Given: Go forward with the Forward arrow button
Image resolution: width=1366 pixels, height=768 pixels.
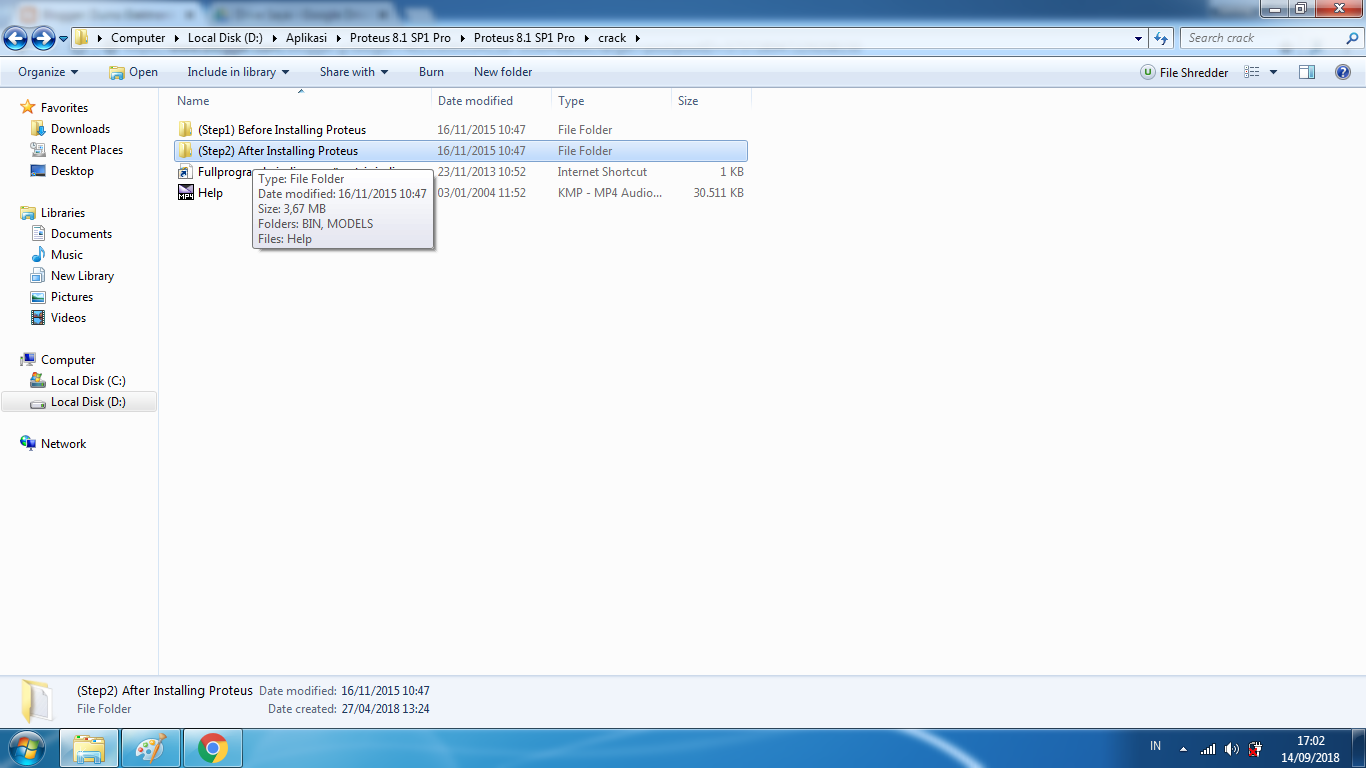Looking at the screenshot, I should (43, 38).
